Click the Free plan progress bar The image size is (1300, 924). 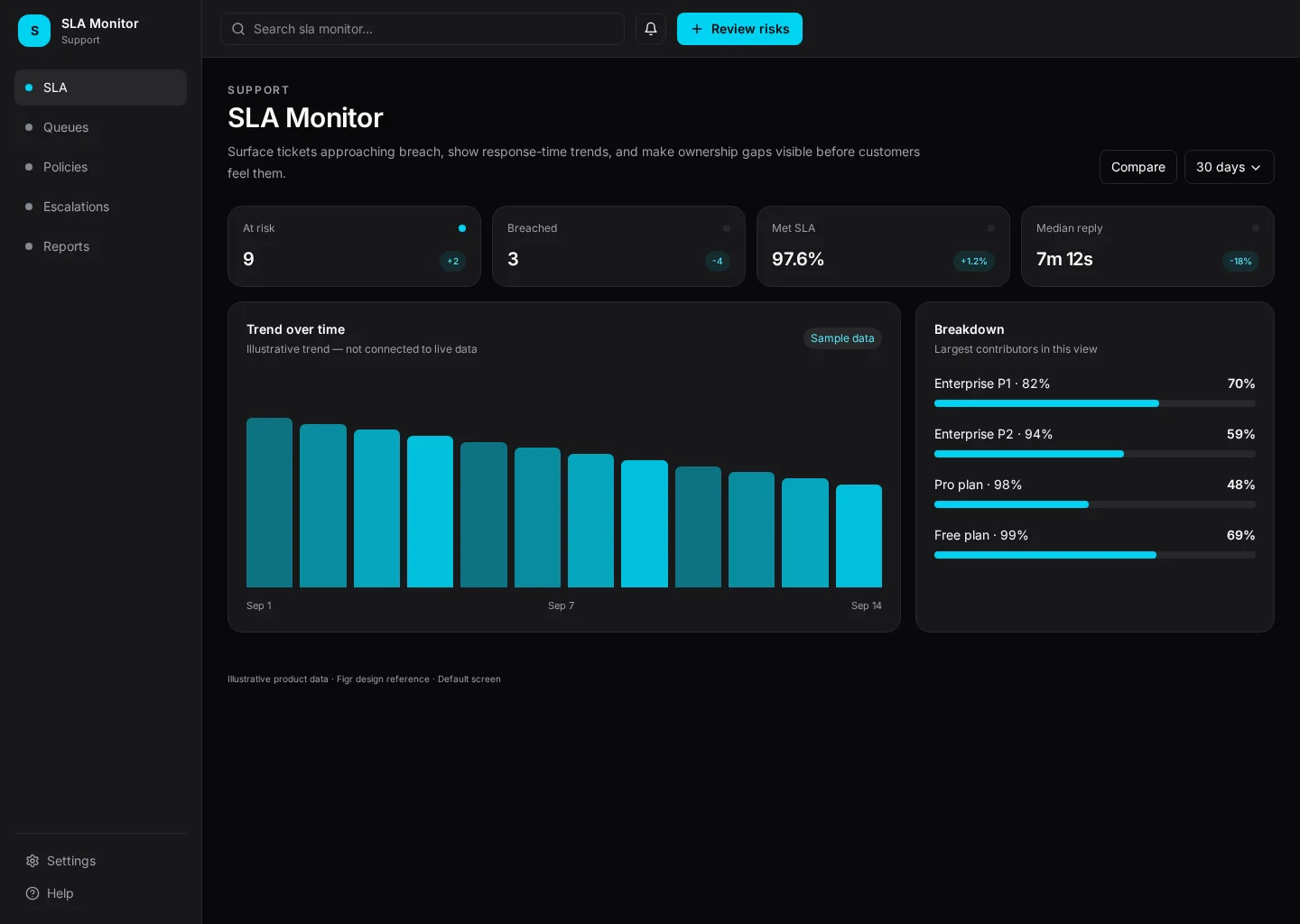pos(1094,555)
